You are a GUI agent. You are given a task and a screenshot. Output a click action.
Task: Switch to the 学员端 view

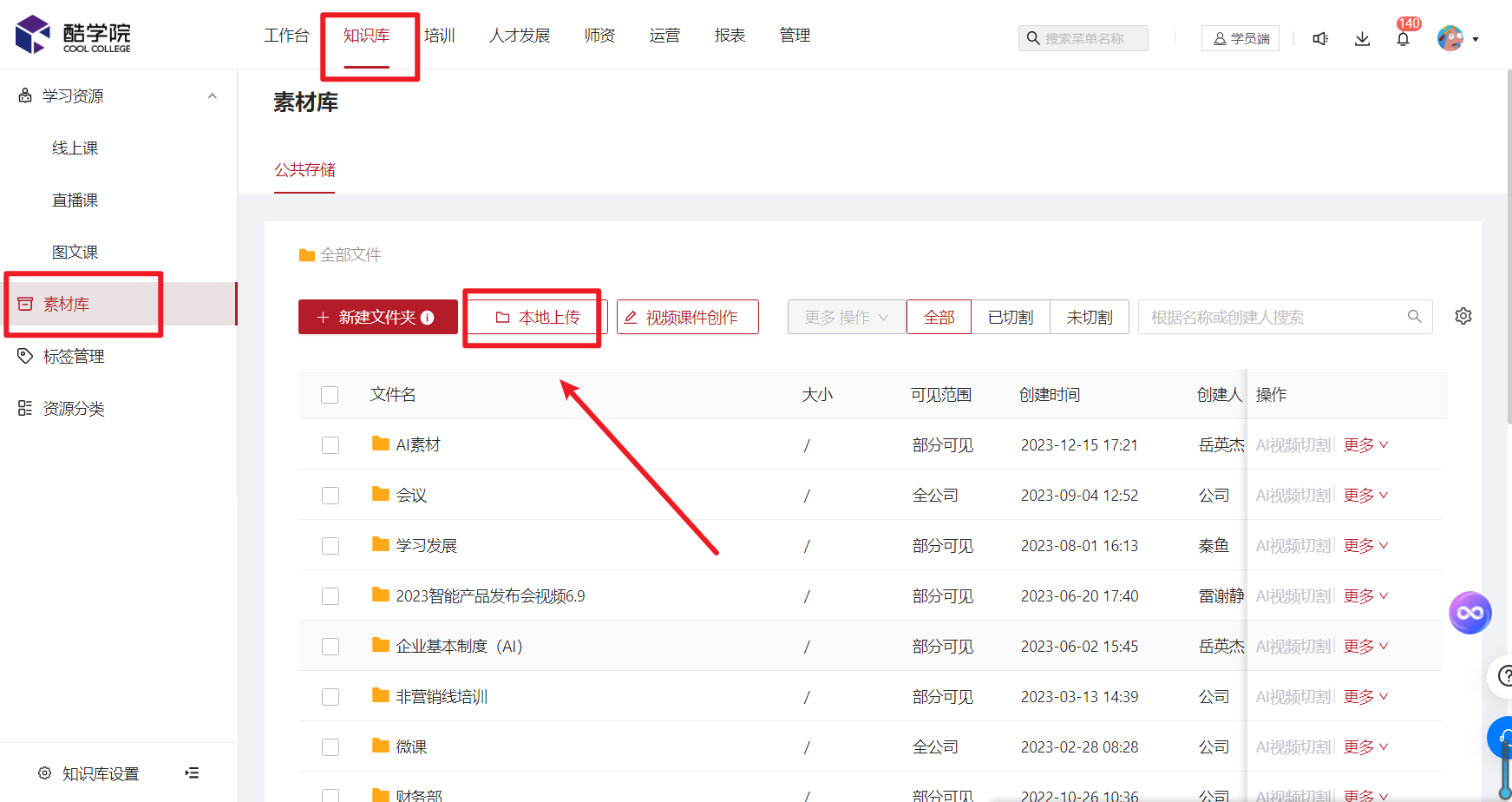click(1240, 38)
